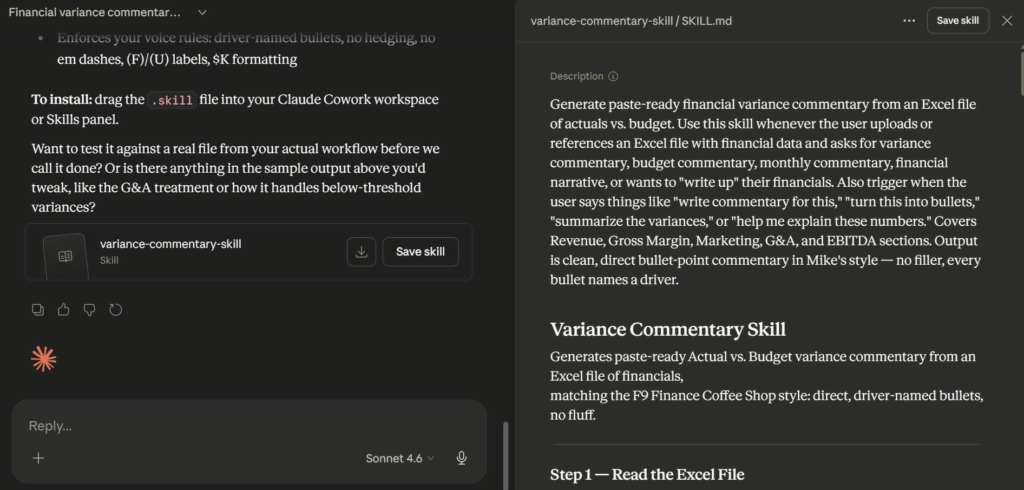Viewport: 1024px width, 490px height.
Task: Click the variance-commentary-skill card title
Action: coord(170,244)
